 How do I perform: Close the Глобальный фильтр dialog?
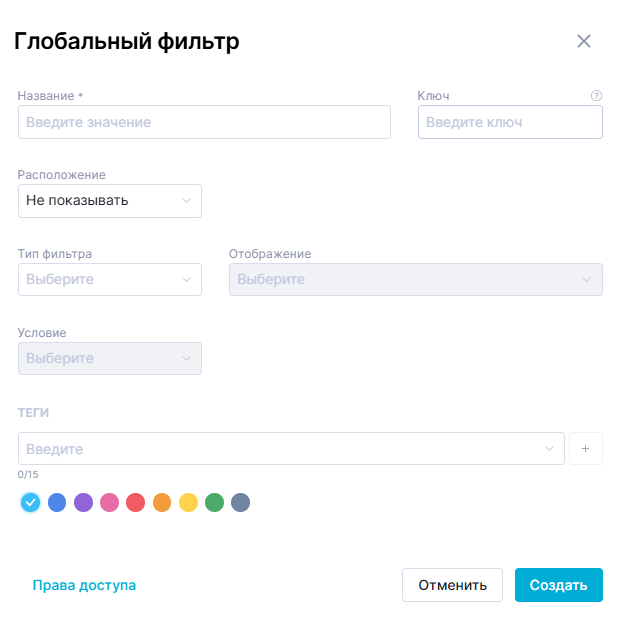click(x=584, y=41)
